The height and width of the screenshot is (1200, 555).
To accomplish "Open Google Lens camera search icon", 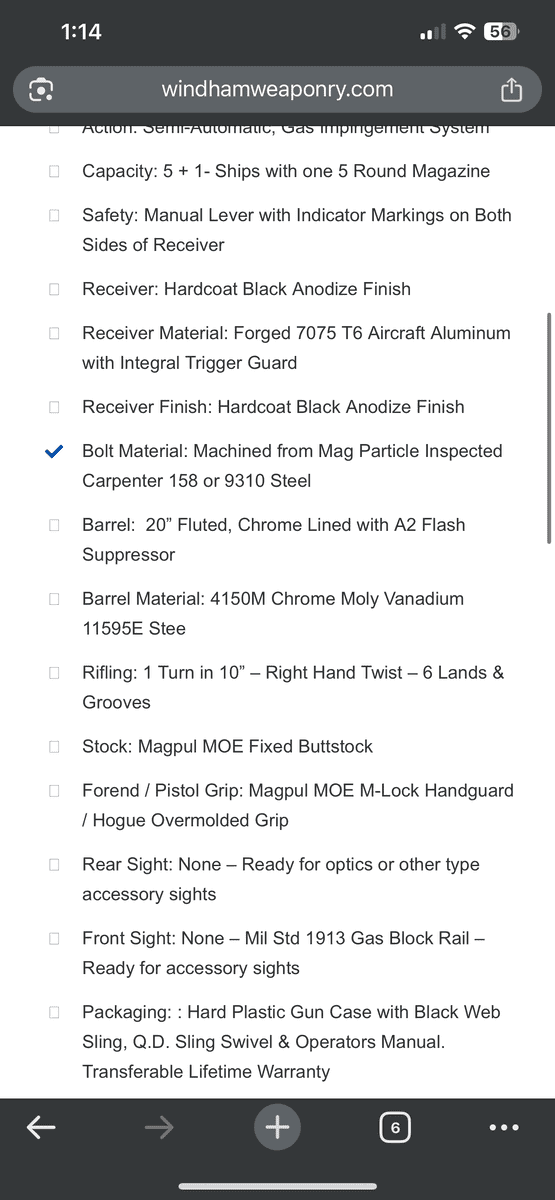I will click(41, 90).
